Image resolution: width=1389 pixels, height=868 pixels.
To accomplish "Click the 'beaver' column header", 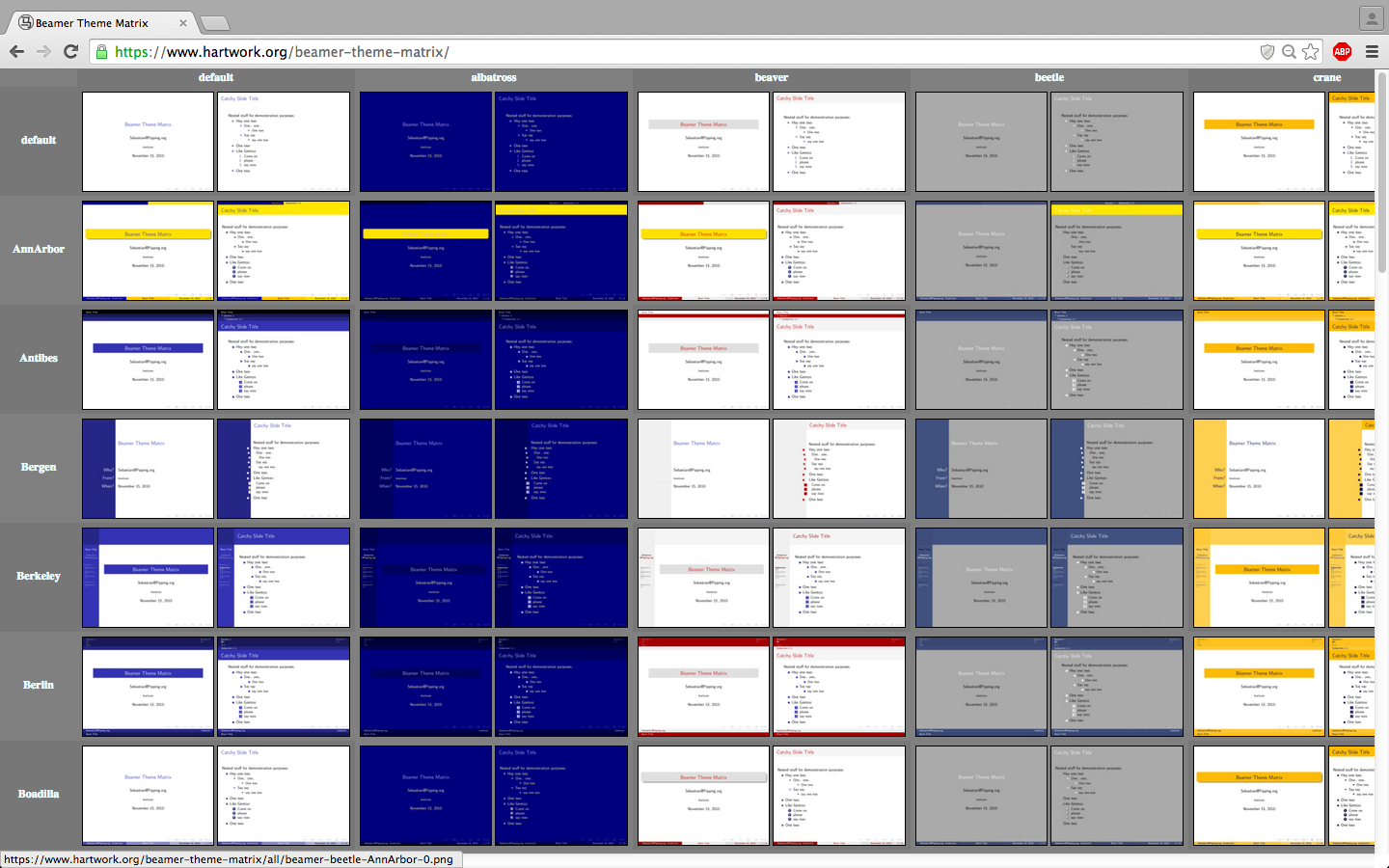I will pos(772,77).
